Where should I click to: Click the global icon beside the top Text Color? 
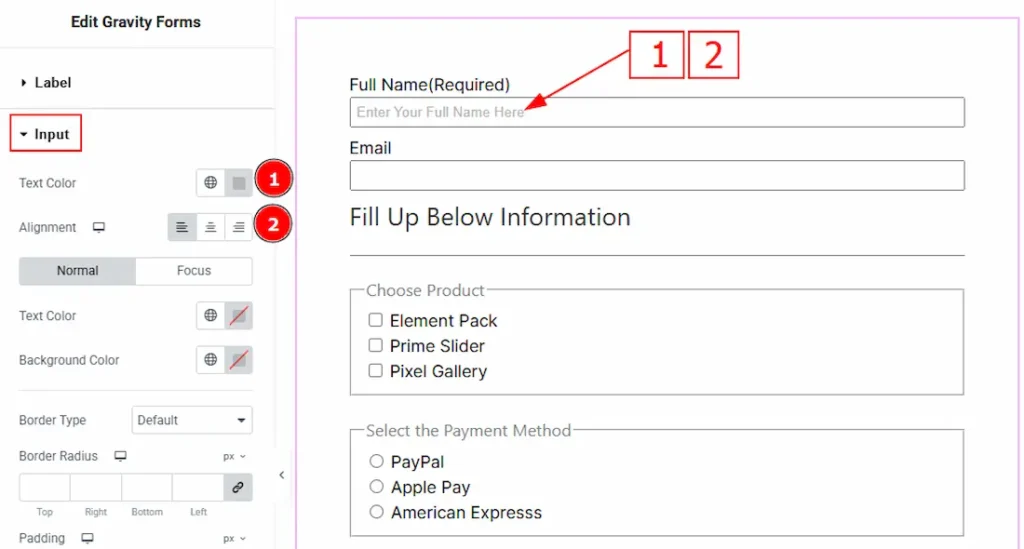coord(210,183)
